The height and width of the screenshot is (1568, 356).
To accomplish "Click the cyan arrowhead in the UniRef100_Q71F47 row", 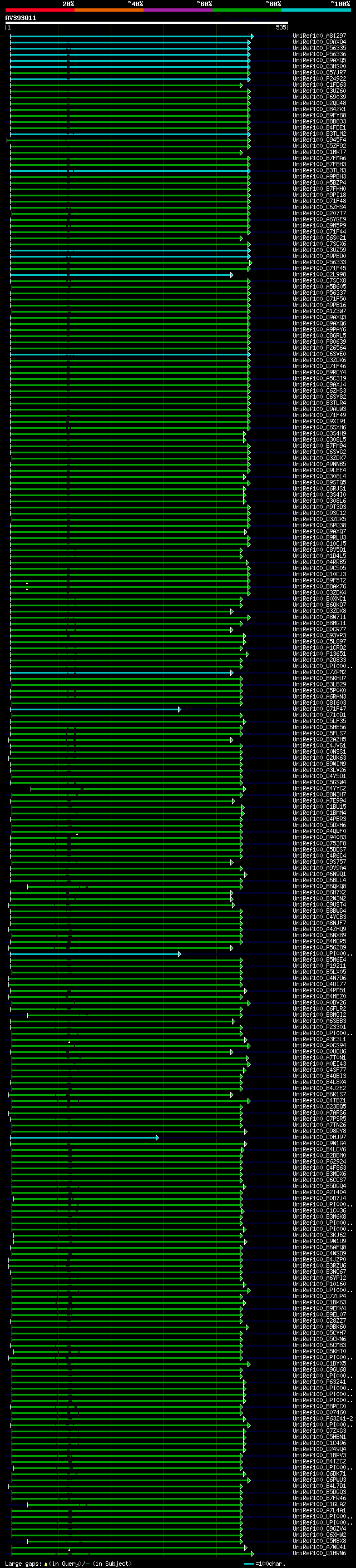I will pyautogui.click(x=179, y=710).
